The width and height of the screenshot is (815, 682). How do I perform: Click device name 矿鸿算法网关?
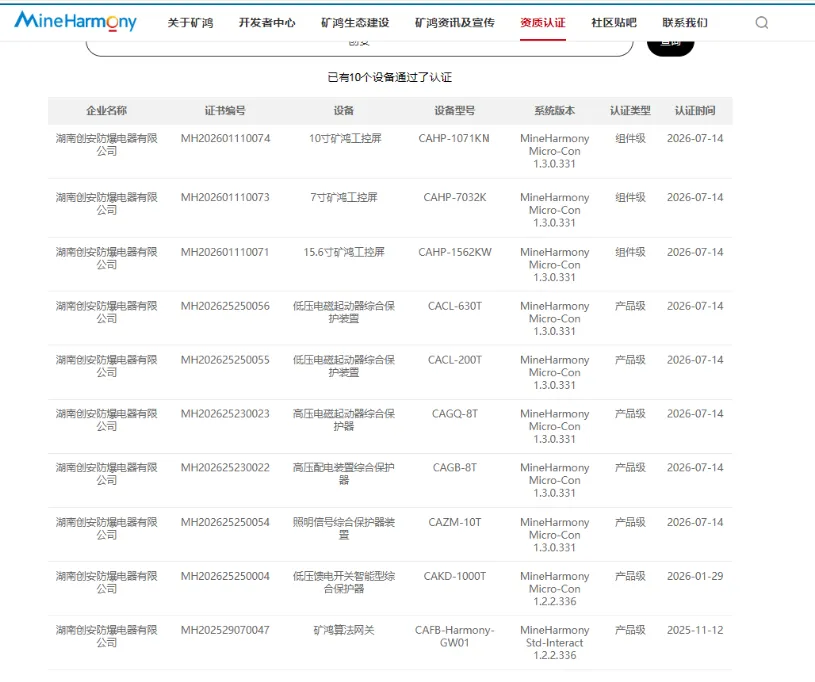[344, 630]
